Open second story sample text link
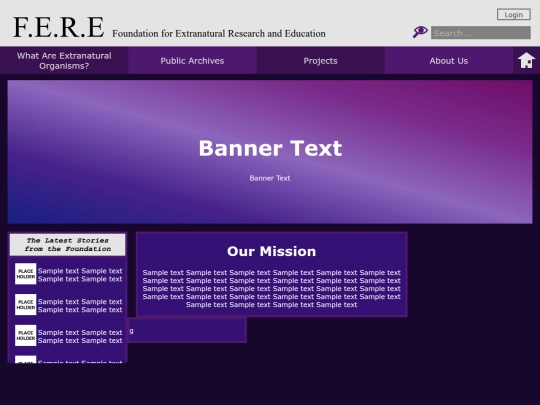The image size is (540, 405). tap(80, 305)
